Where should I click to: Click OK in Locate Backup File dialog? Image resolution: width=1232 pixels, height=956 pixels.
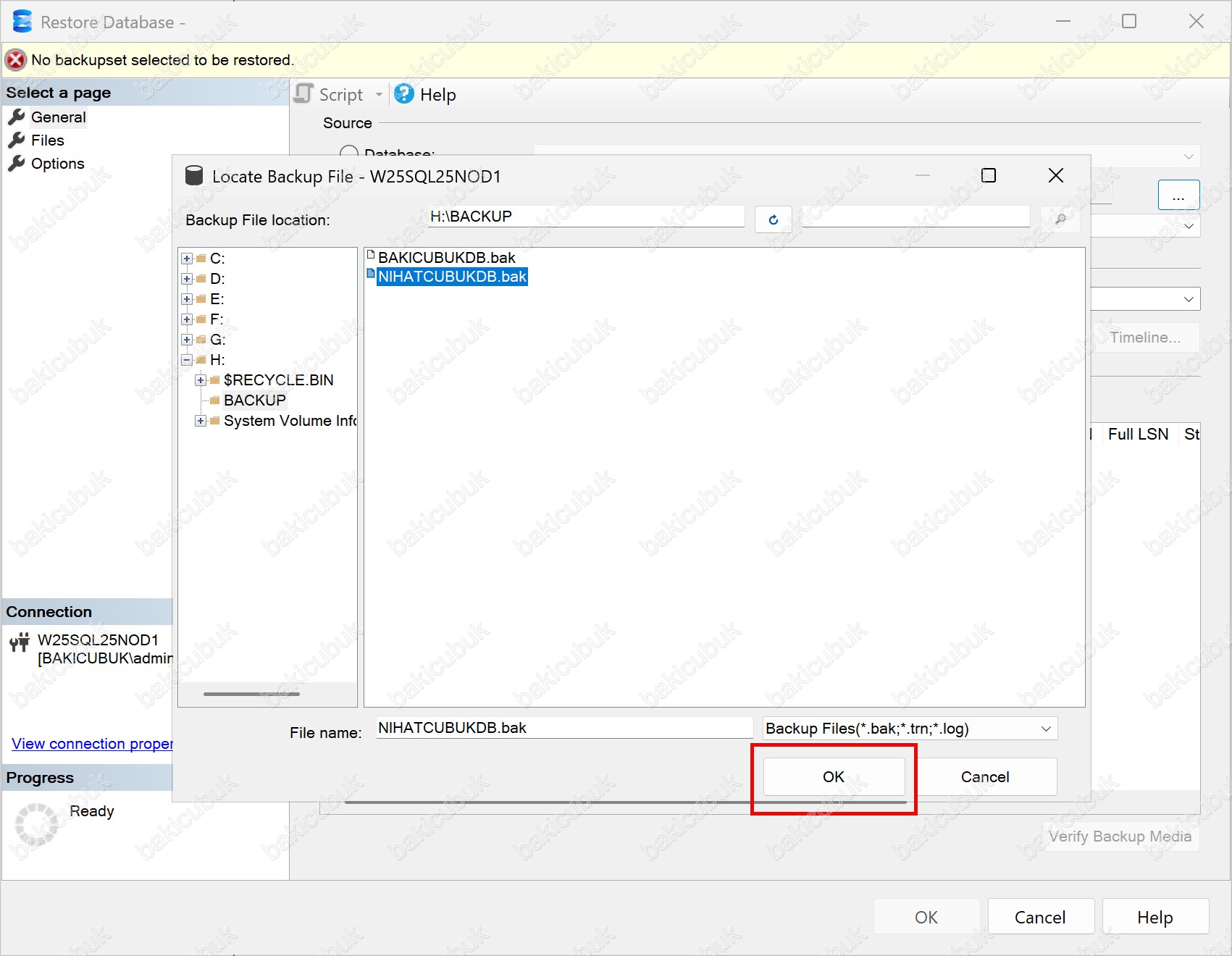point(834,777)
